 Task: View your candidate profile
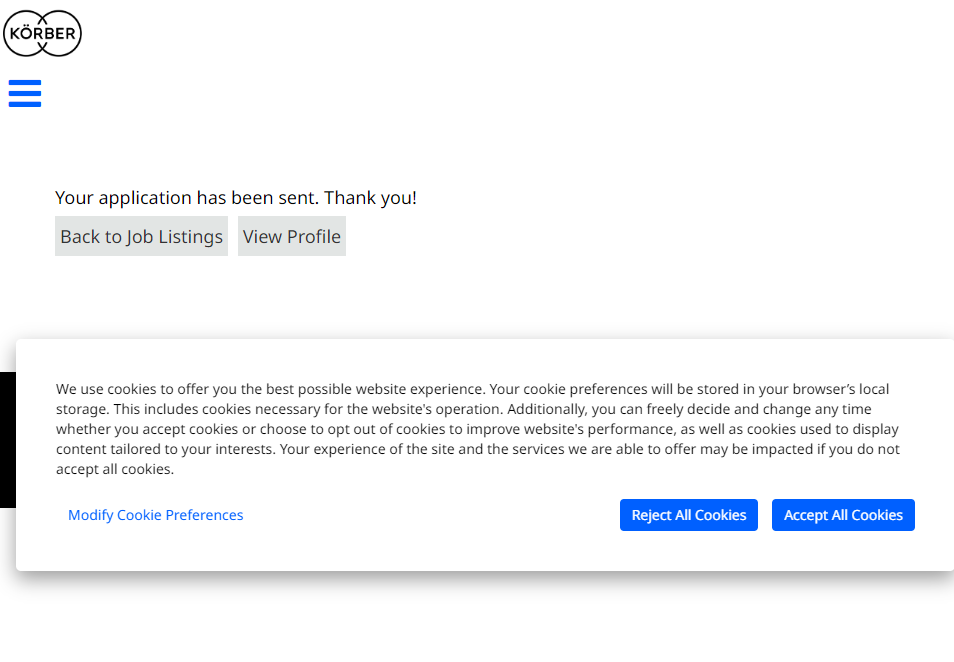[291, 236]
